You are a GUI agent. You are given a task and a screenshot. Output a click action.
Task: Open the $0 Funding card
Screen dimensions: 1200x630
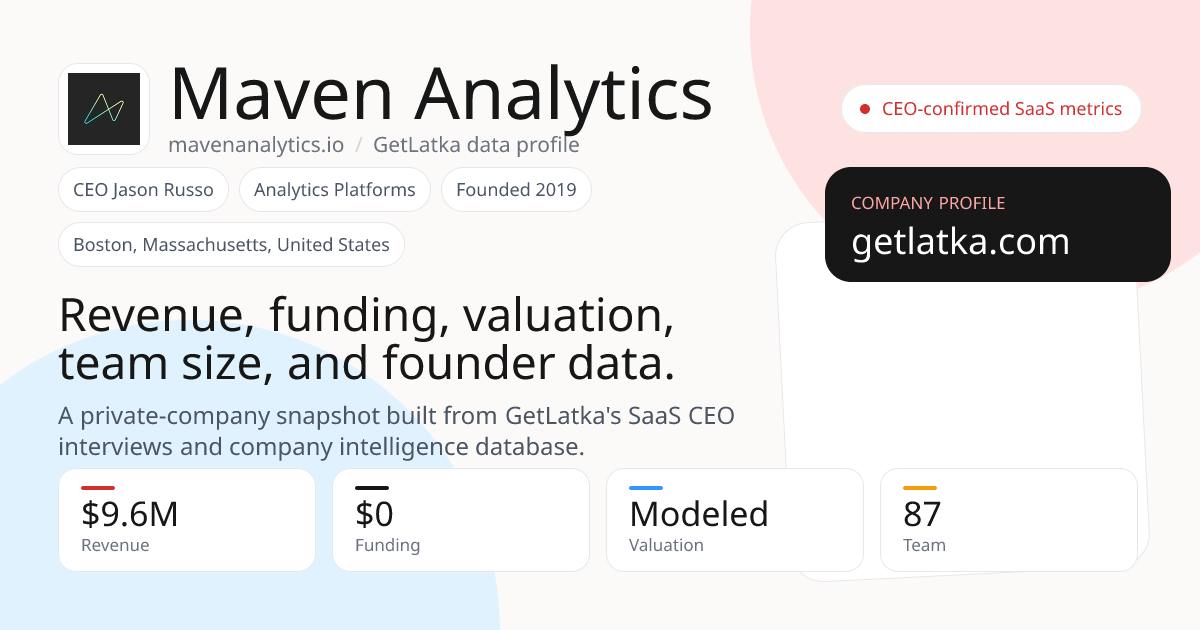click(461, 520)
